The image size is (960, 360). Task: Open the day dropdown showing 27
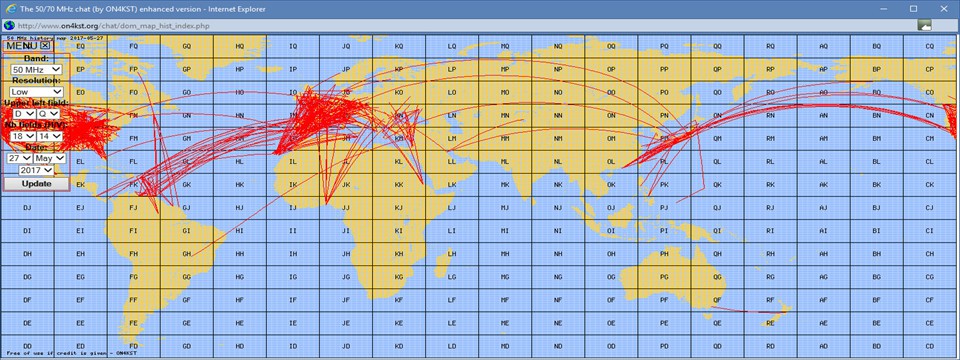(x=20, y=158)
